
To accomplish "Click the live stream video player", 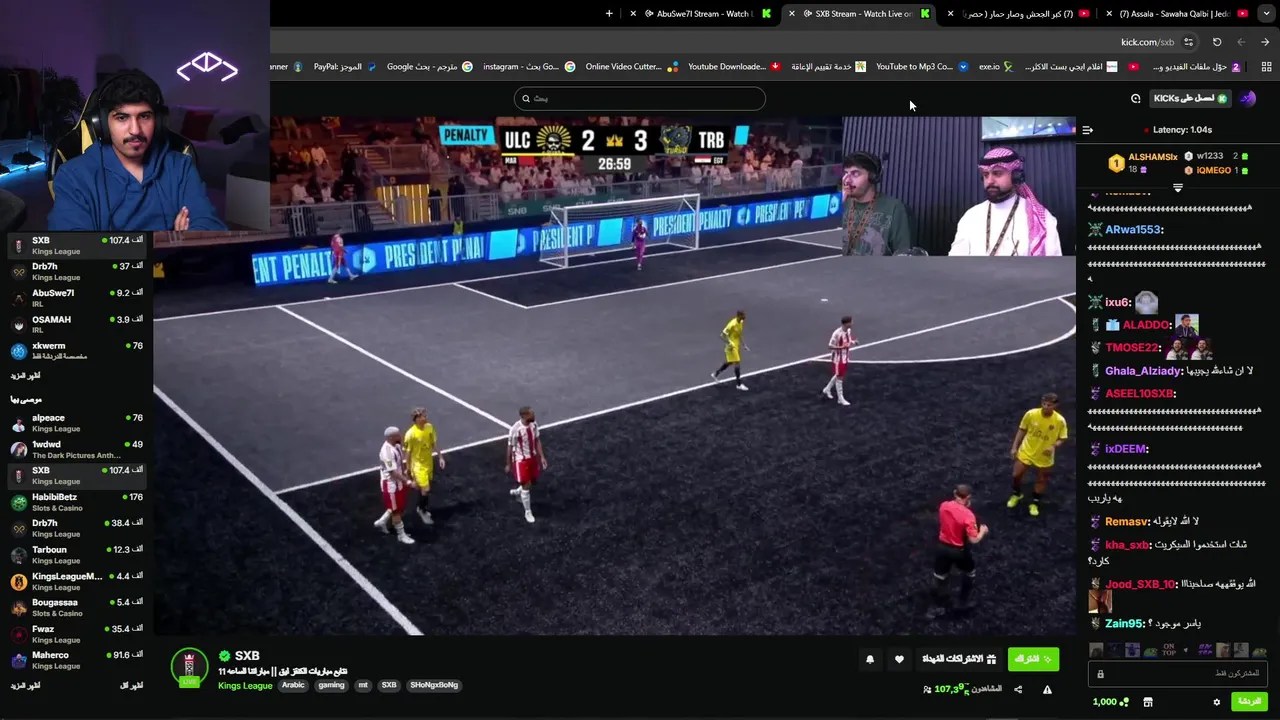I will click(x=614, y=375).
